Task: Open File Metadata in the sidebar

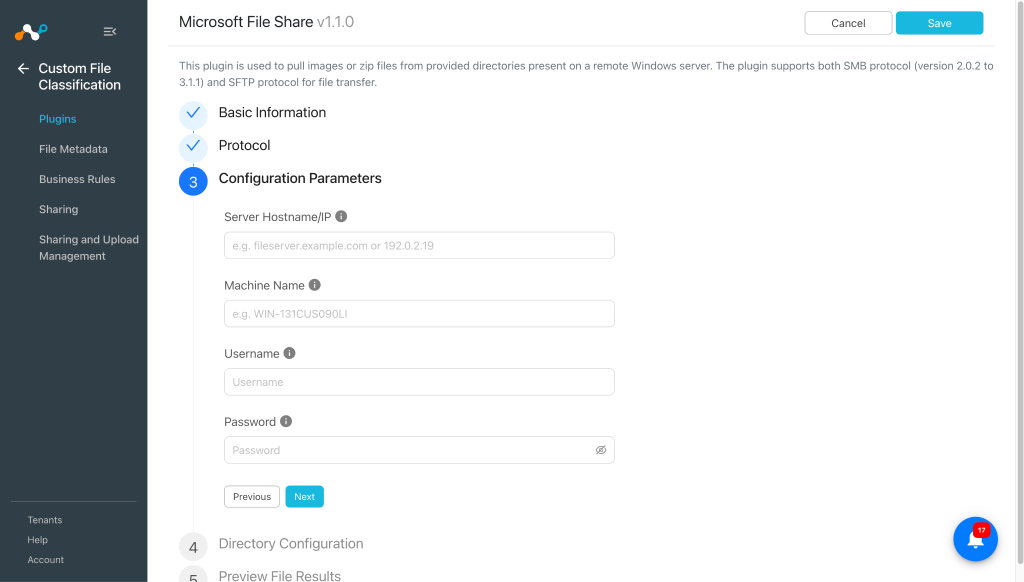Action: click(73, 149)
